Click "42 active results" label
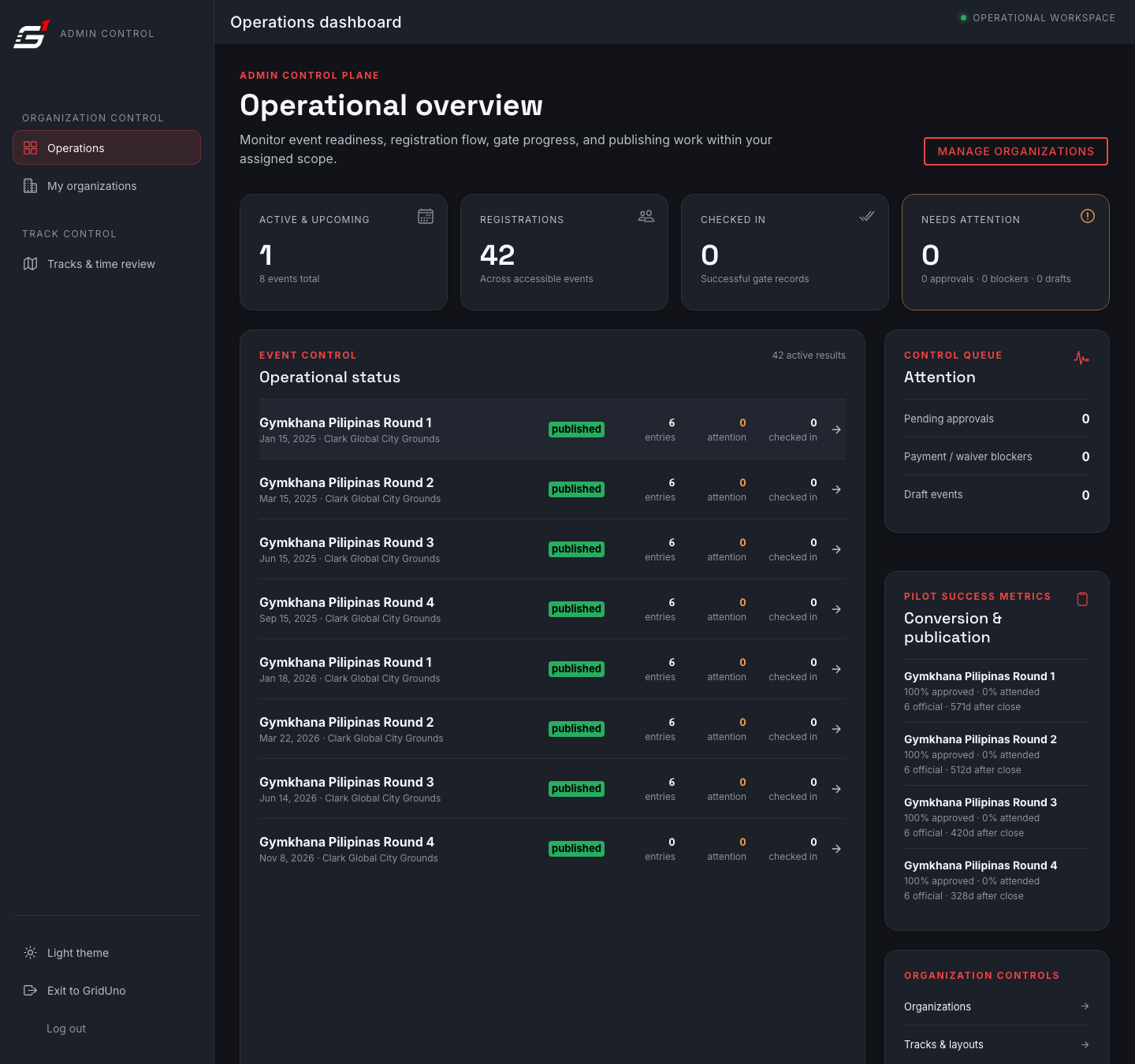The height and width of the screenshot is (1064, 1135). point(809,355)
